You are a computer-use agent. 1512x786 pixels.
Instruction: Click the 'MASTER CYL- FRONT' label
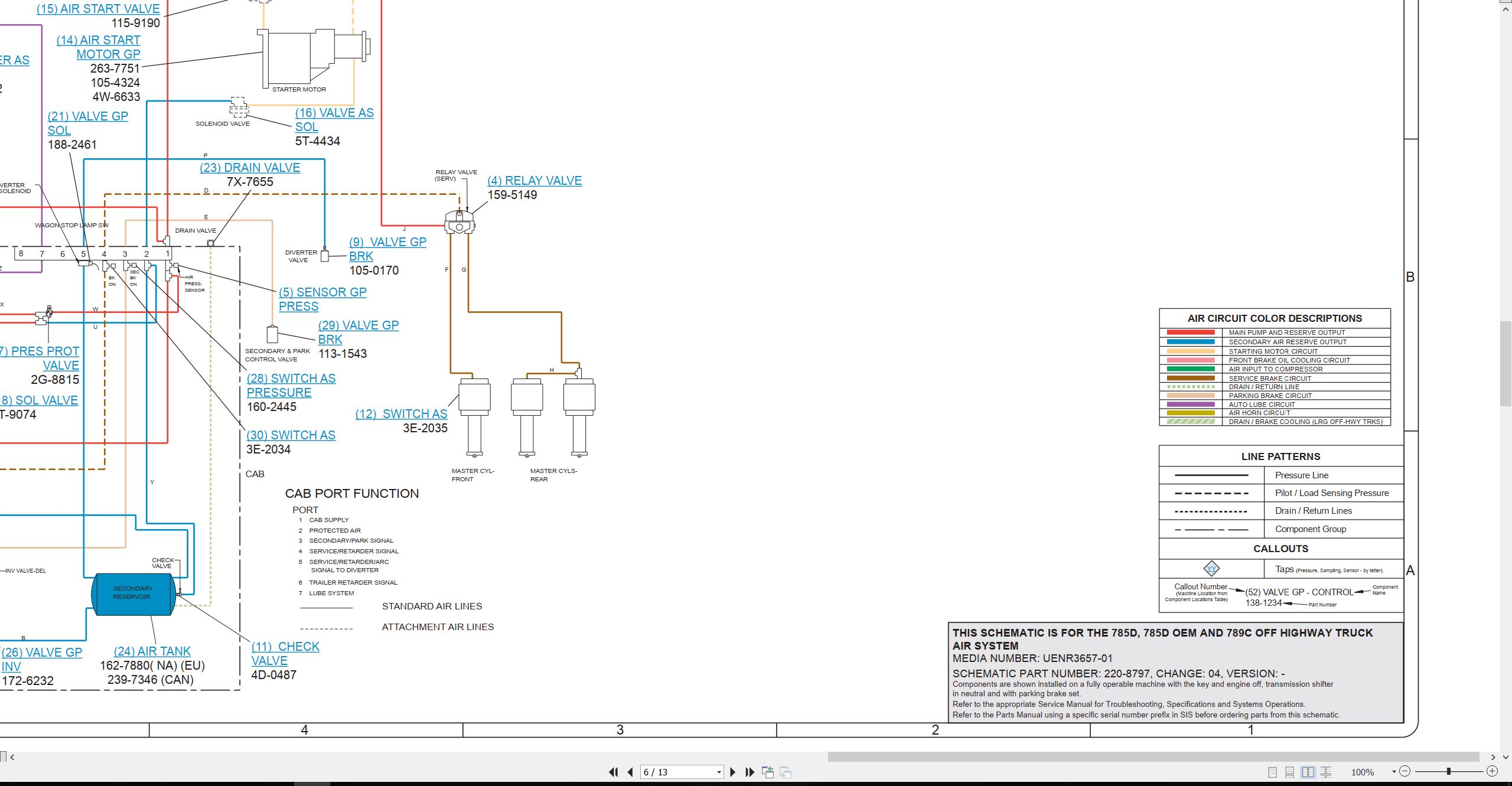coord(472,475)
